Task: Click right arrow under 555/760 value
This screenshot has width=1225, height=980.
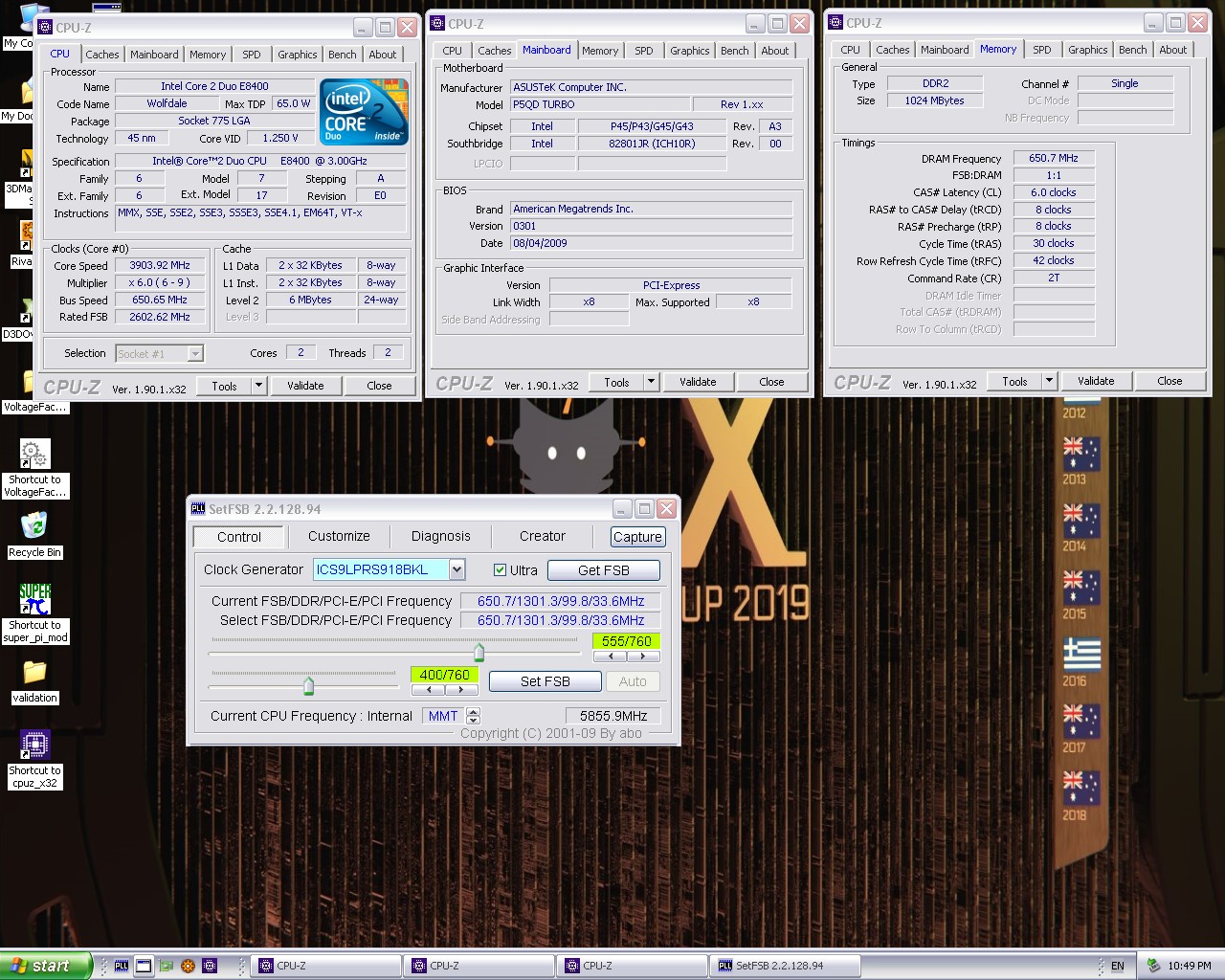Action: pos(643,657)
